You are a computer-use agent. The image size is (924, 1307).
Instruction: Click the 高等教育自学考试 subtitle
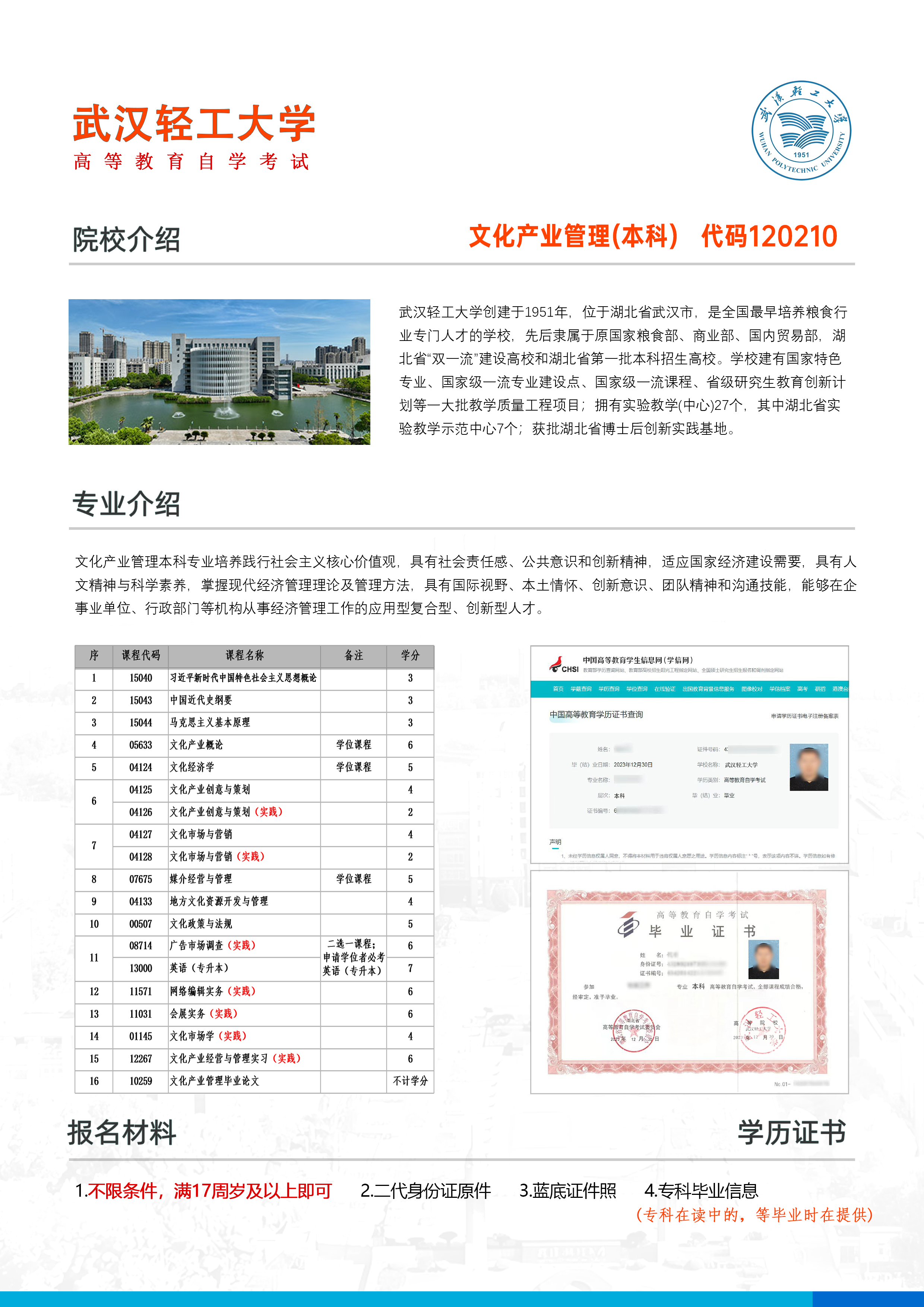click(191, 162)
